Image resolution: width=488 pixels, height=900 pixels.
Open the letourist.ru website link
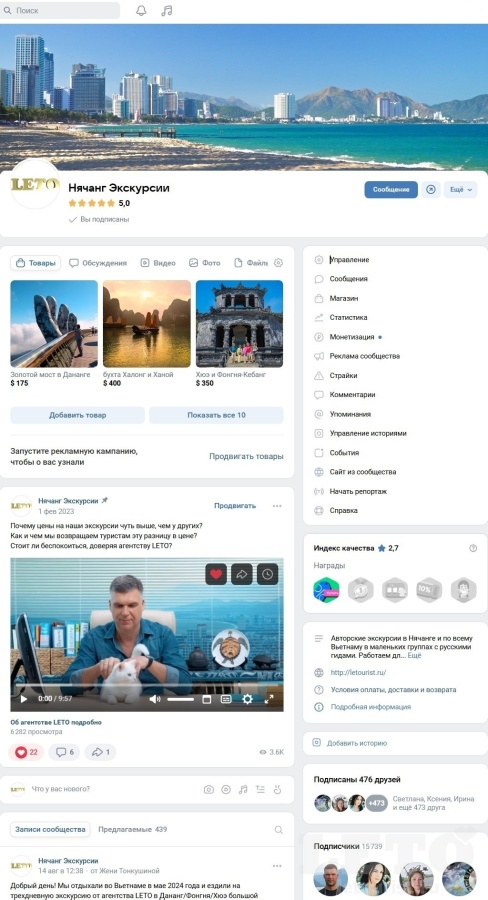click(358, 673)
